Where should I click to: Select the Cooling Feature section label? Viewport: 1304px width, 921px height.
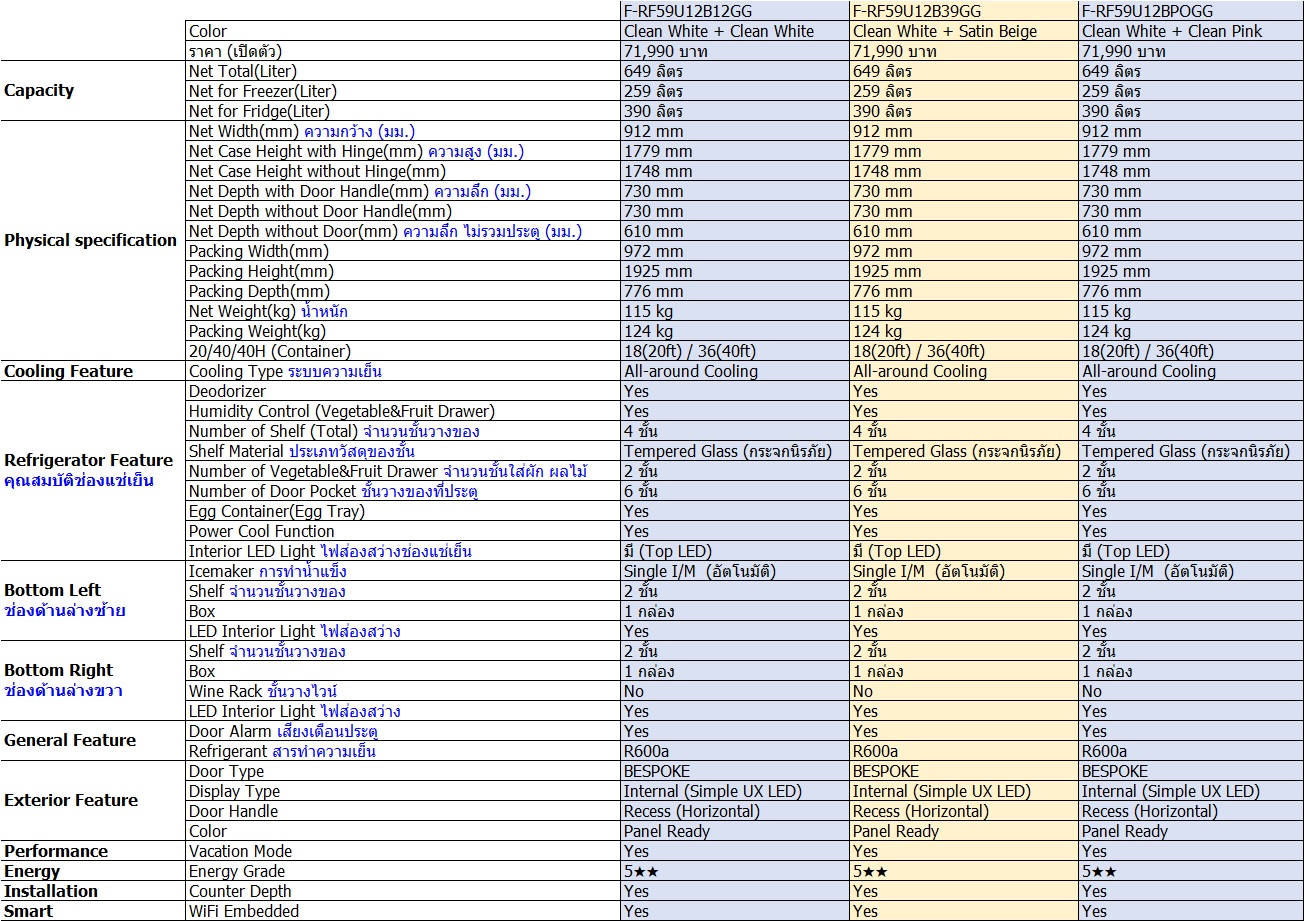68,371
